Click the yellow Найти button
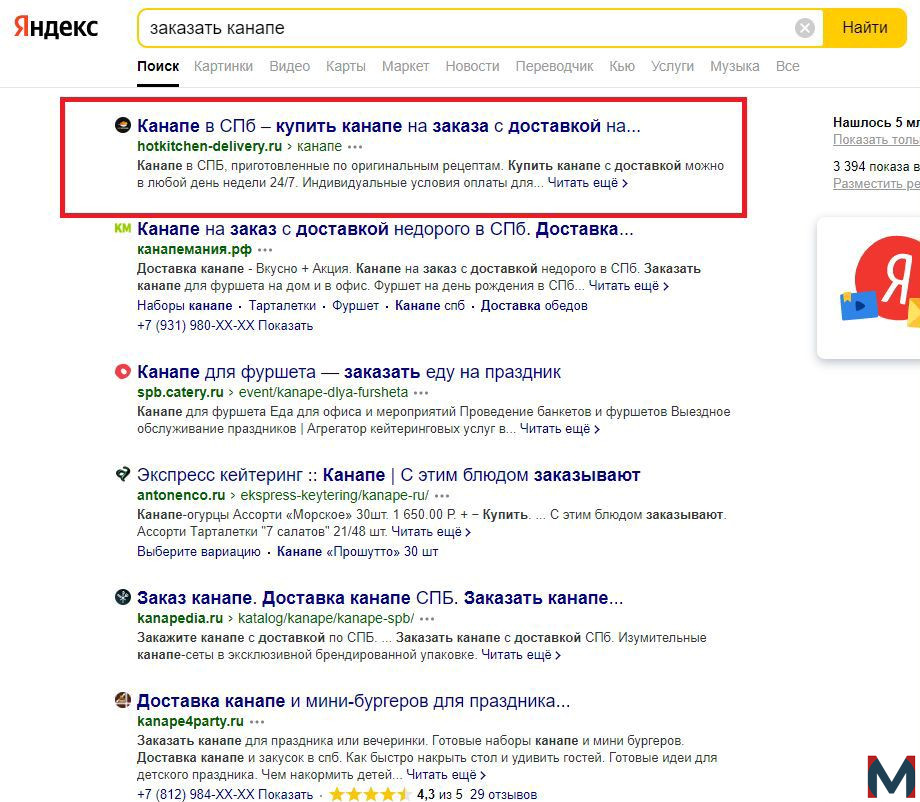 pyautogui.click(x=865, y=28)
